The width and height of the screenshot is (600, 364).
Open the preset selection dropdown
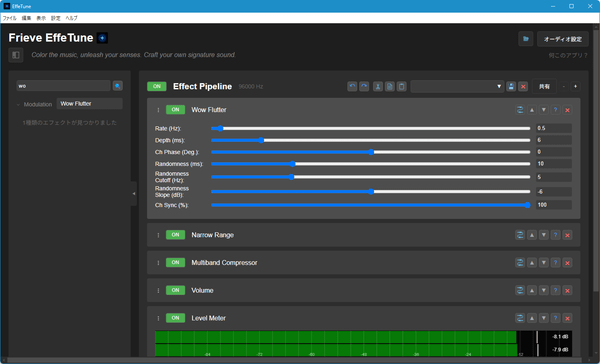click(x=457, y=87)
